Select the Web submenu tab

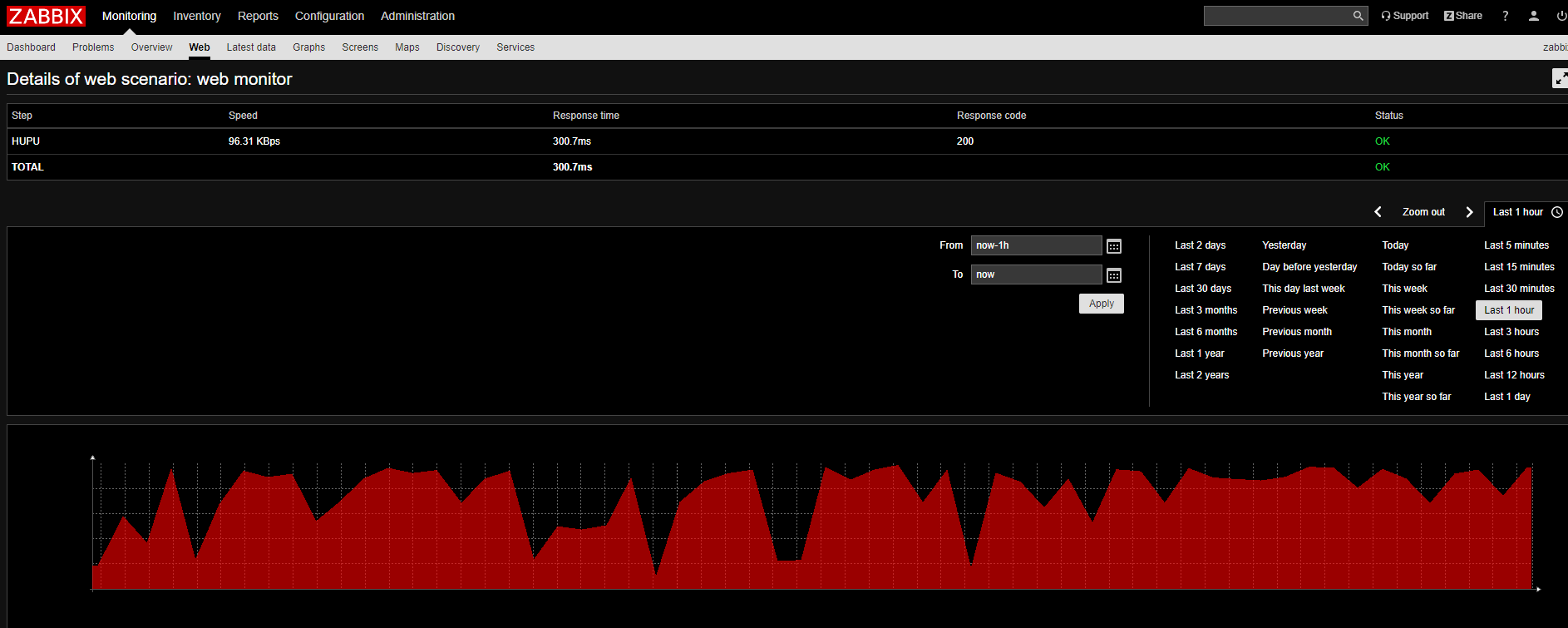200,47
